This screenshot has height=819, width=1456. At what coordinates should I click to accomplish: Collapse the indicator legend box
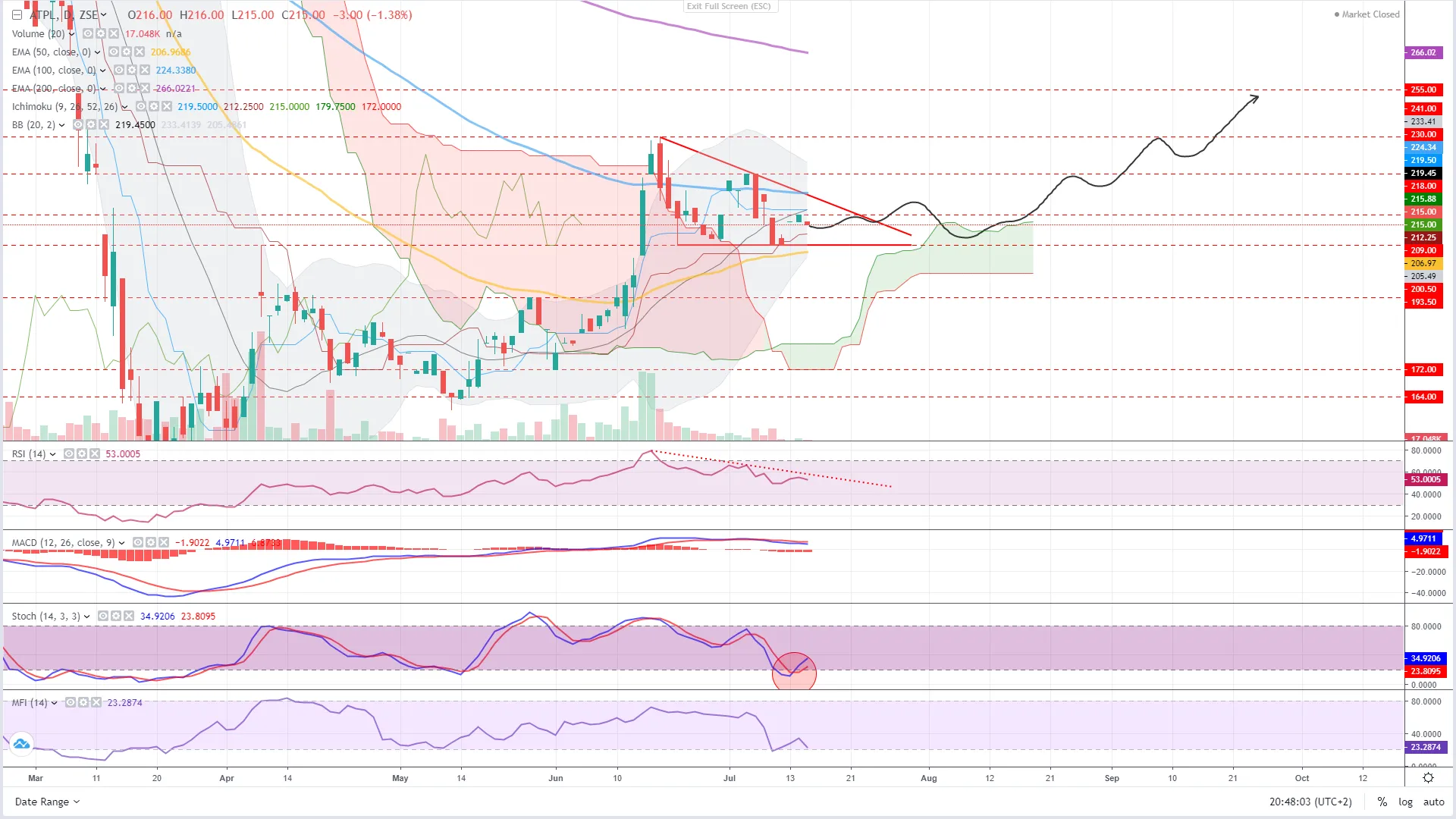point(17,15)
